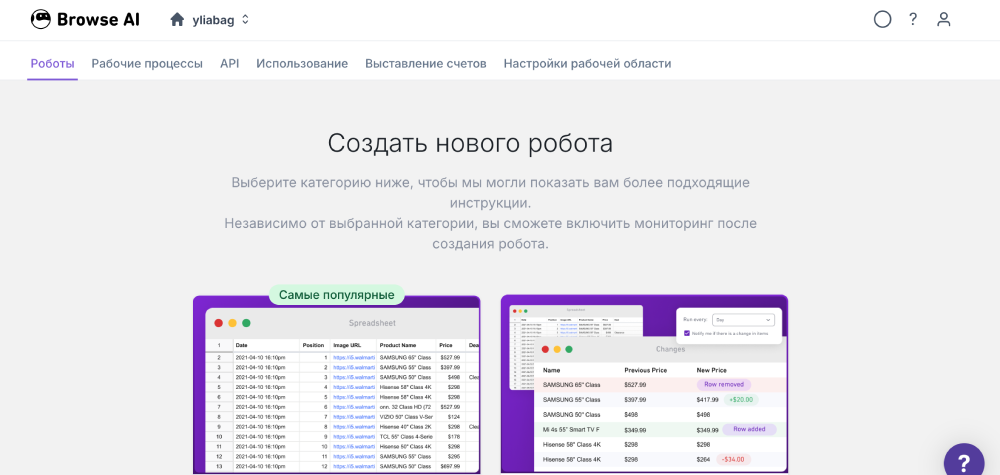Open the Run every Day dropdown
Image resolution: width=1000 pixels, height=475 pixels.
(743, 320)
